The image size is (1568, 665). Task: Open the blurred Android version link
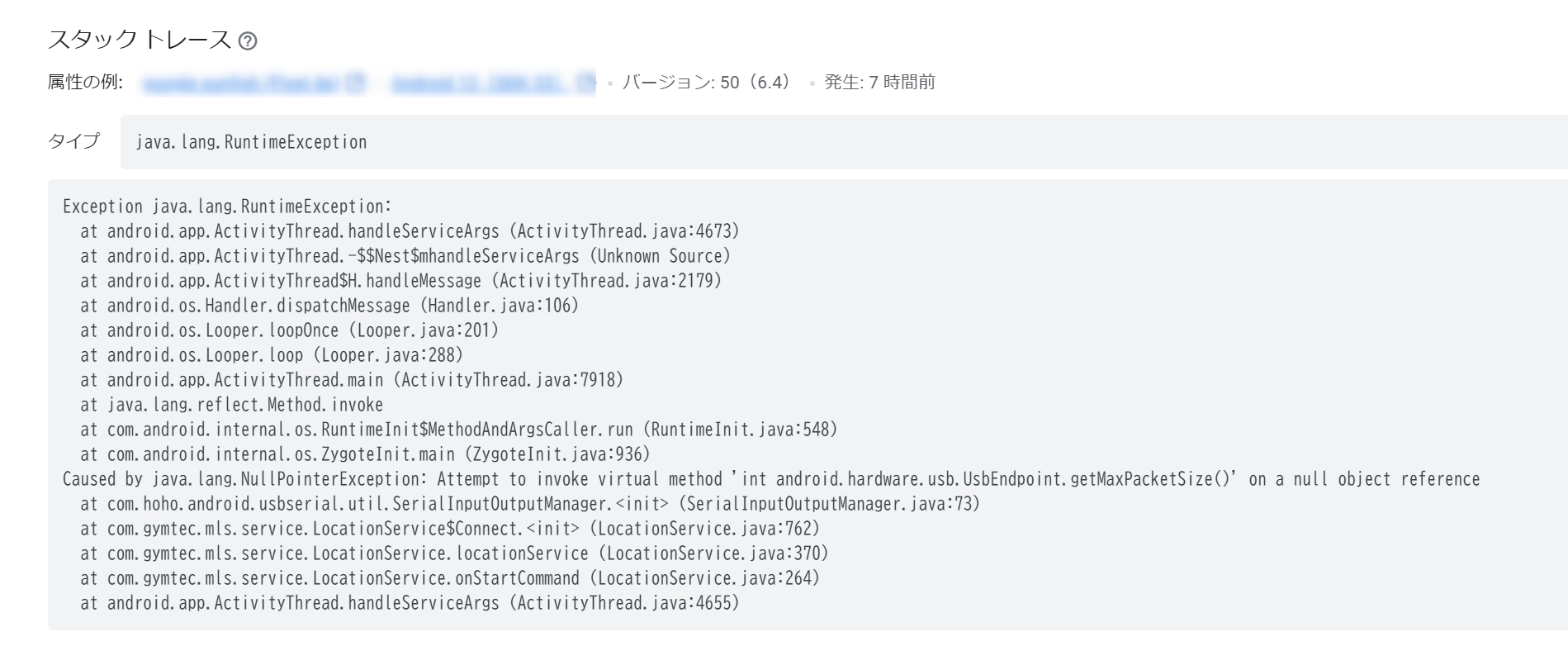(479, 83)
